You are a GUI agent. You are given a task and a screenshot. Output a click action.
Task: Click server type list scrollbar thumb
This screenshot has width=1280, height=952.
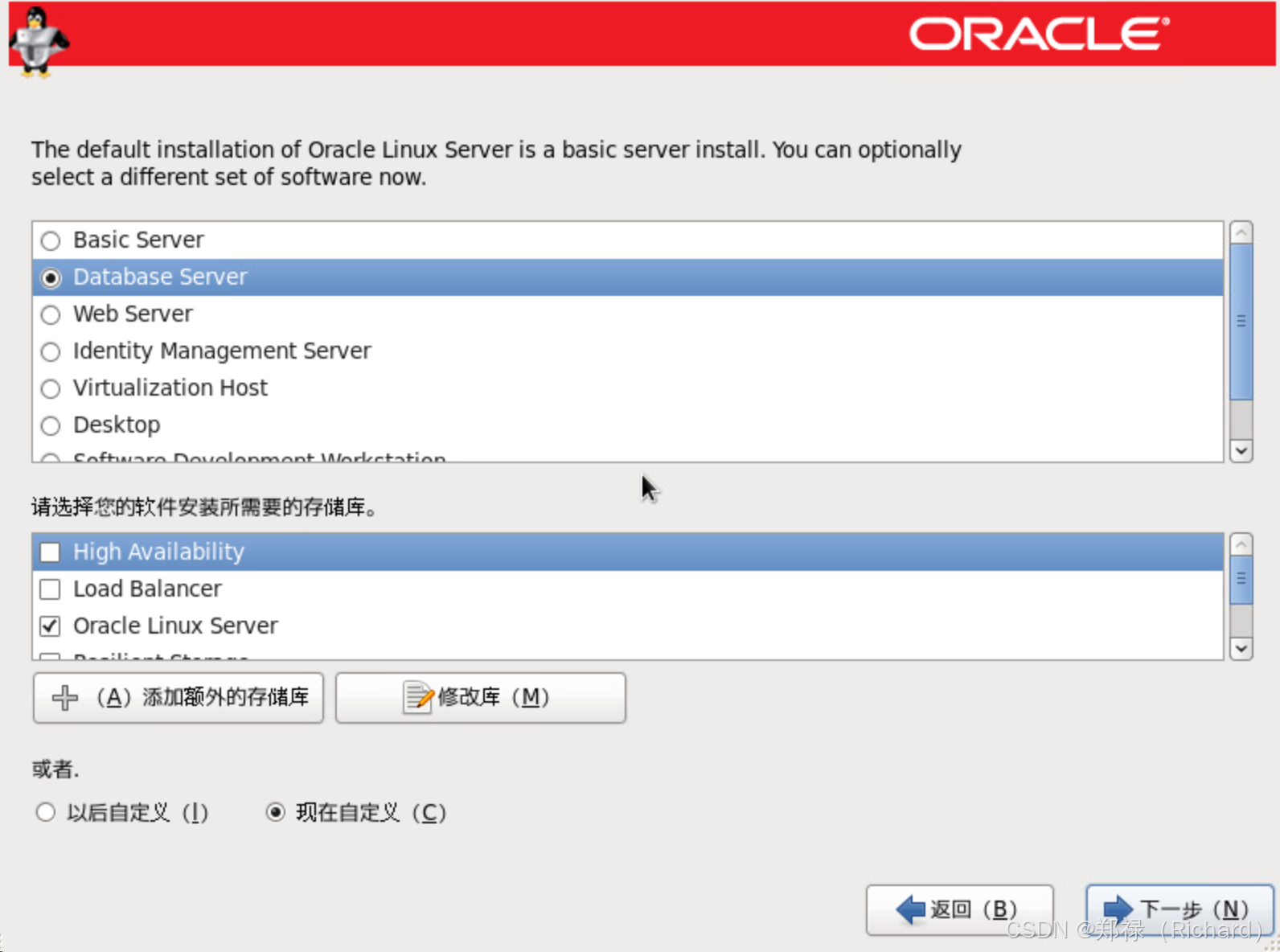[1241, 322]
